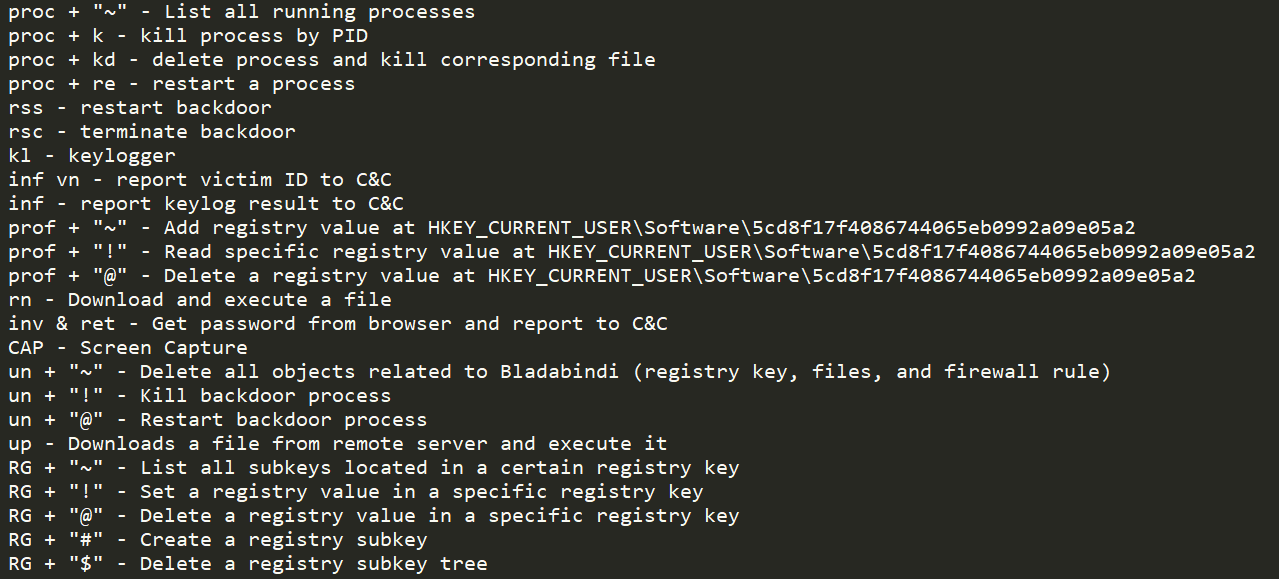Screen dimensions: 1279x579
Task: Click the "kill process by PID" line
Action: [x=188, y=36]
